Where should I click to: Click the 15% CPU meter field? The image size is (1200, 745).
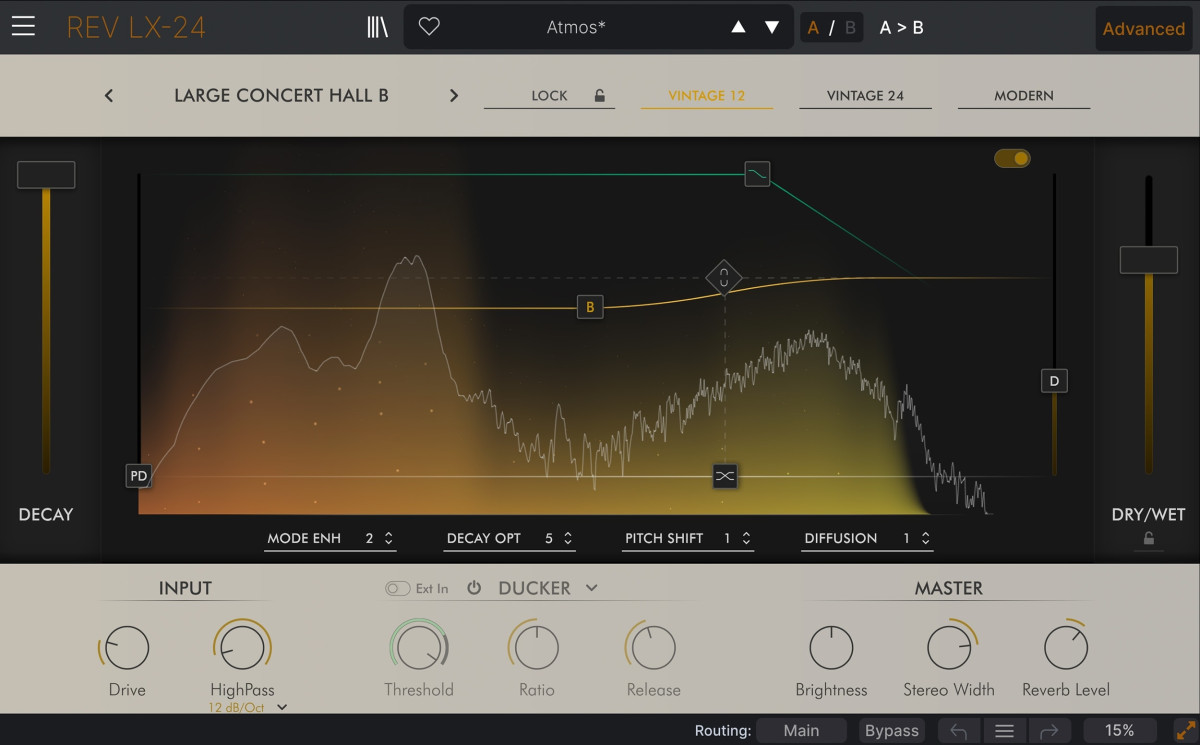coord(1120,731)
